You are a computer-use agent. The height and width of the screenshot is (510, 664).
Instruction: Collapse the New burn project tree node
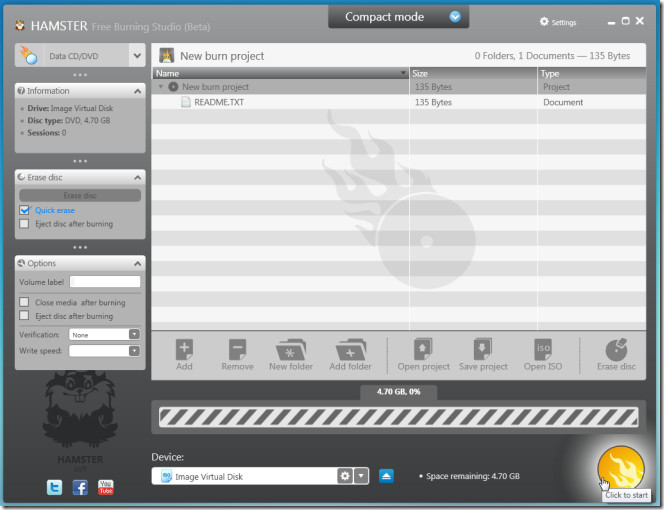click(161, 87)
